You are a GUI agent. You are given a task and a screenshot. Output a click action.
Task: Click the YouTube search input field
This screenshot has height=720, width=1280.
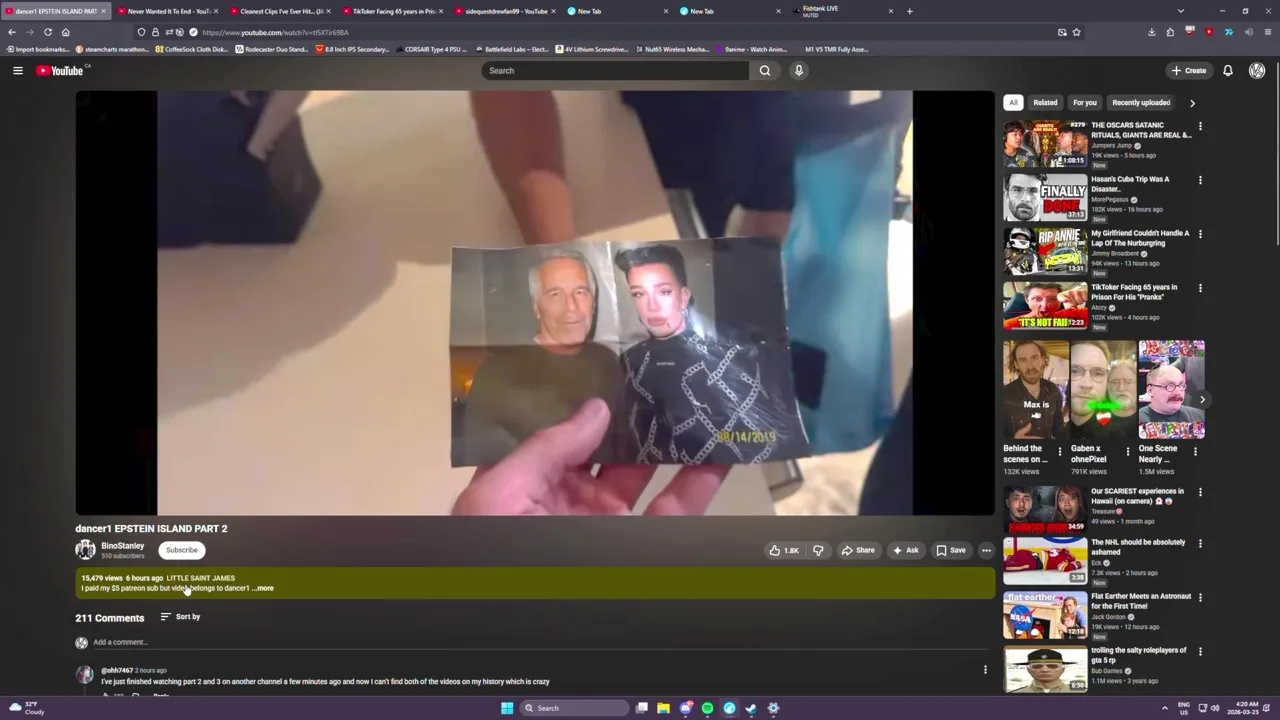pos(615,70)
